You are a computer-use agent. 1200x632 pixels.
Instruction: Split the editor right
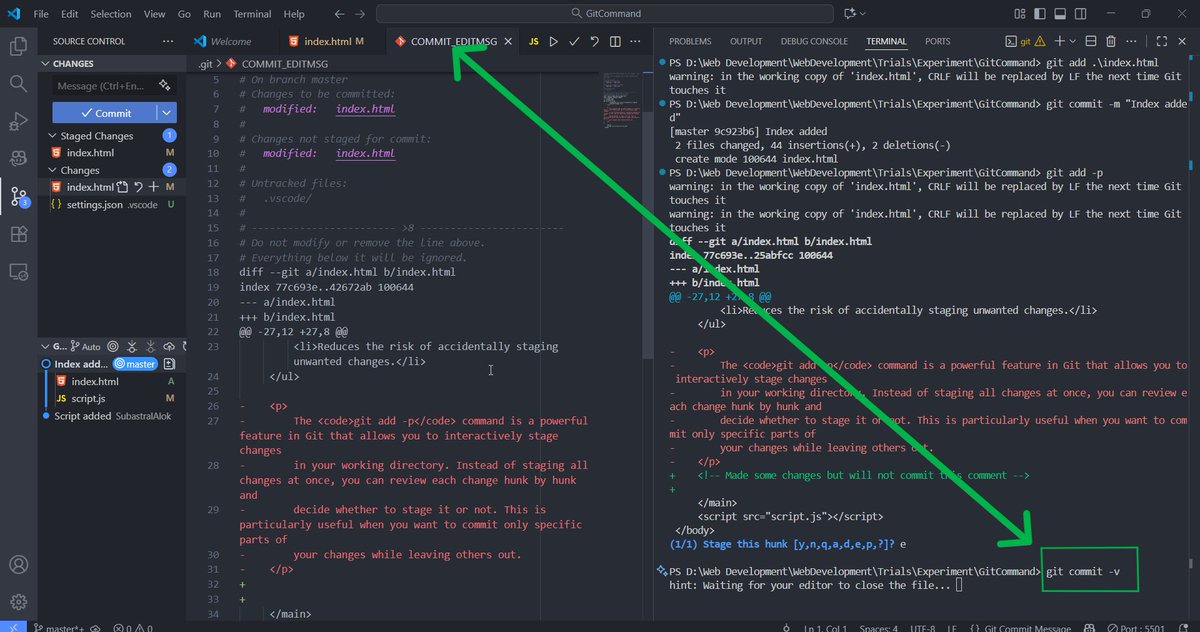tap(615, 42)
